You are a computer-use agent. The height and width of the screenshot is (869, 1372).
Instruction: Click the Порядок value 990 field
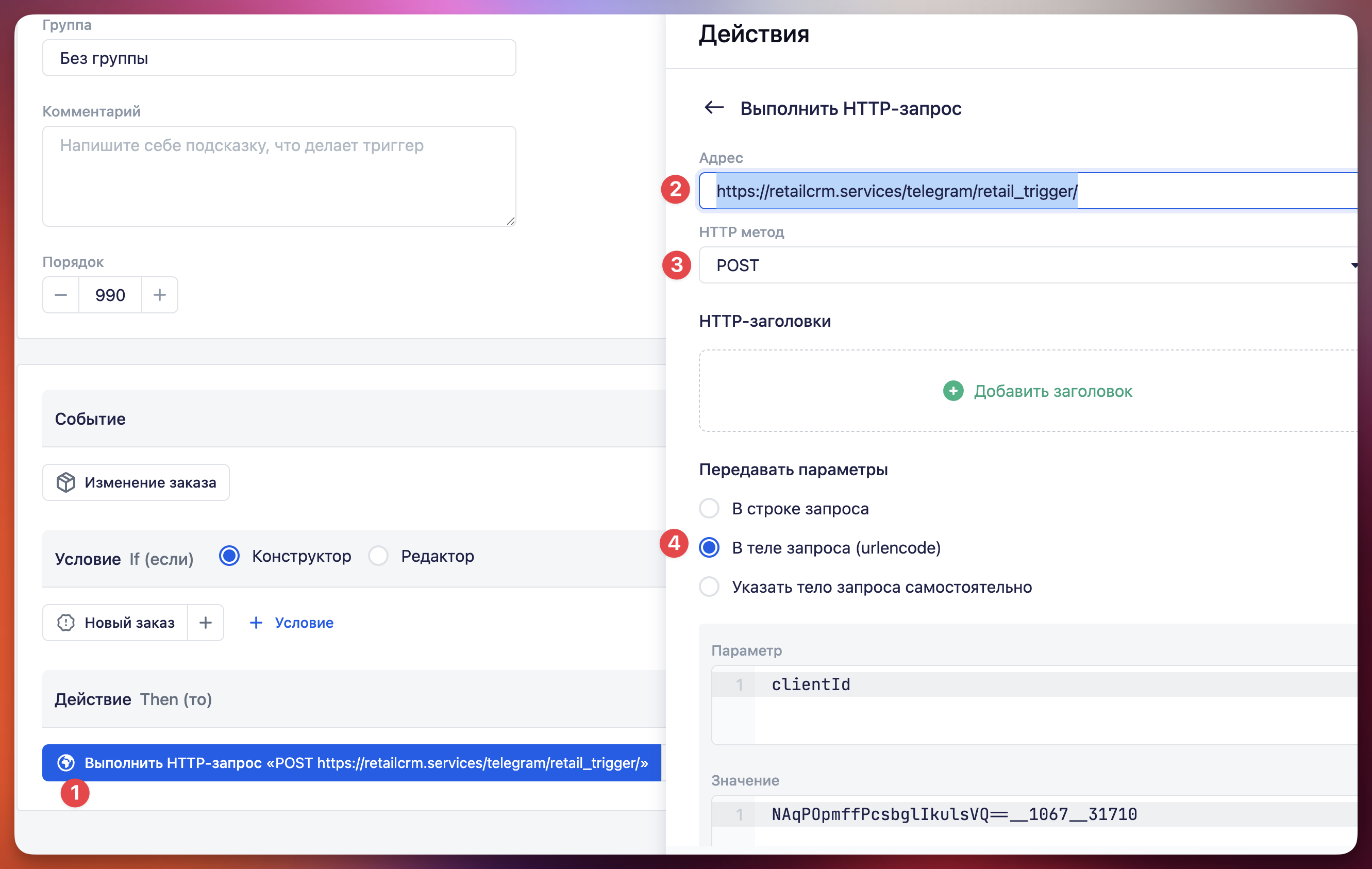pos(110,295)
